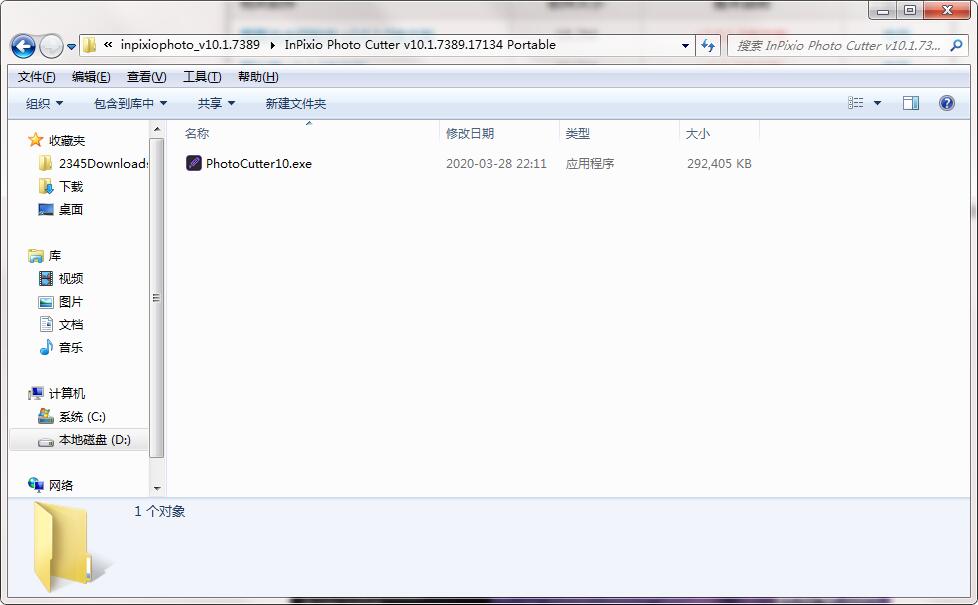Open the 2345Downloads favorite folder
Image resolution: width=978 pixels, height=605 pixels.
point(103,163)
